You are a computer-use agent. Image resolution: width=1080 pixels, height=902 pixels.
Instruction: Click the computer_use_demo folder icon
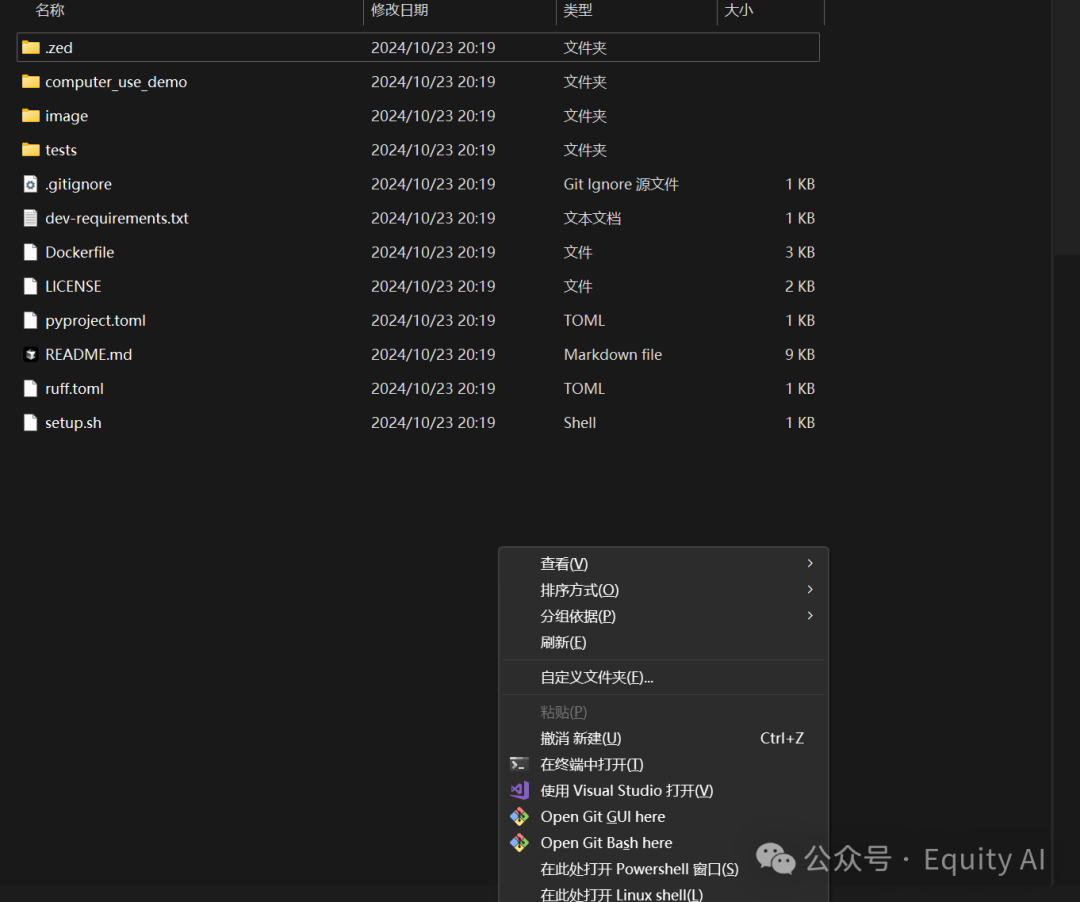[x=30, y=82]
